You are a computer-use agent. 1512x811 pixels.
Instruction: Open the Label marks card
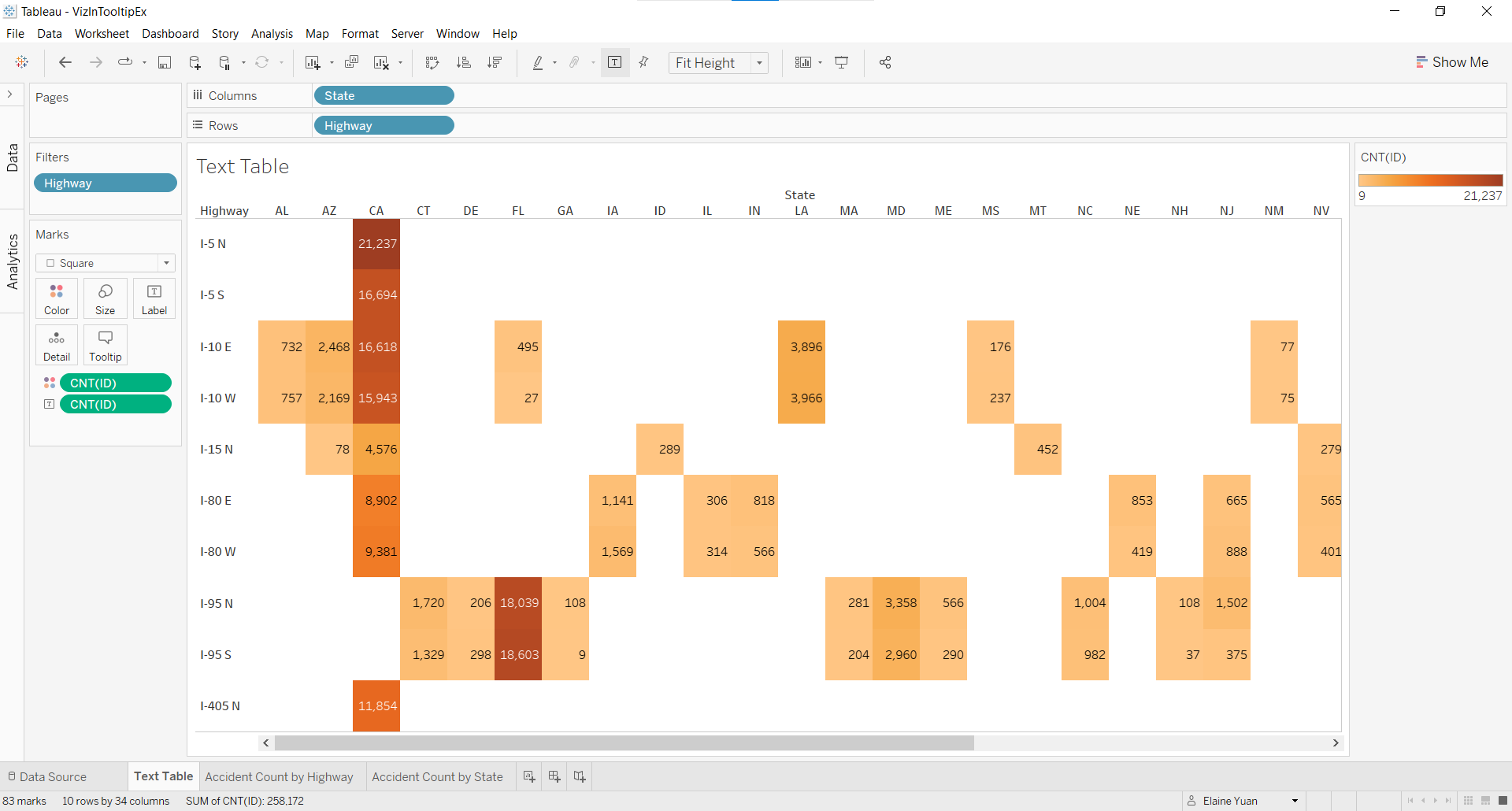tap(154, 299)
